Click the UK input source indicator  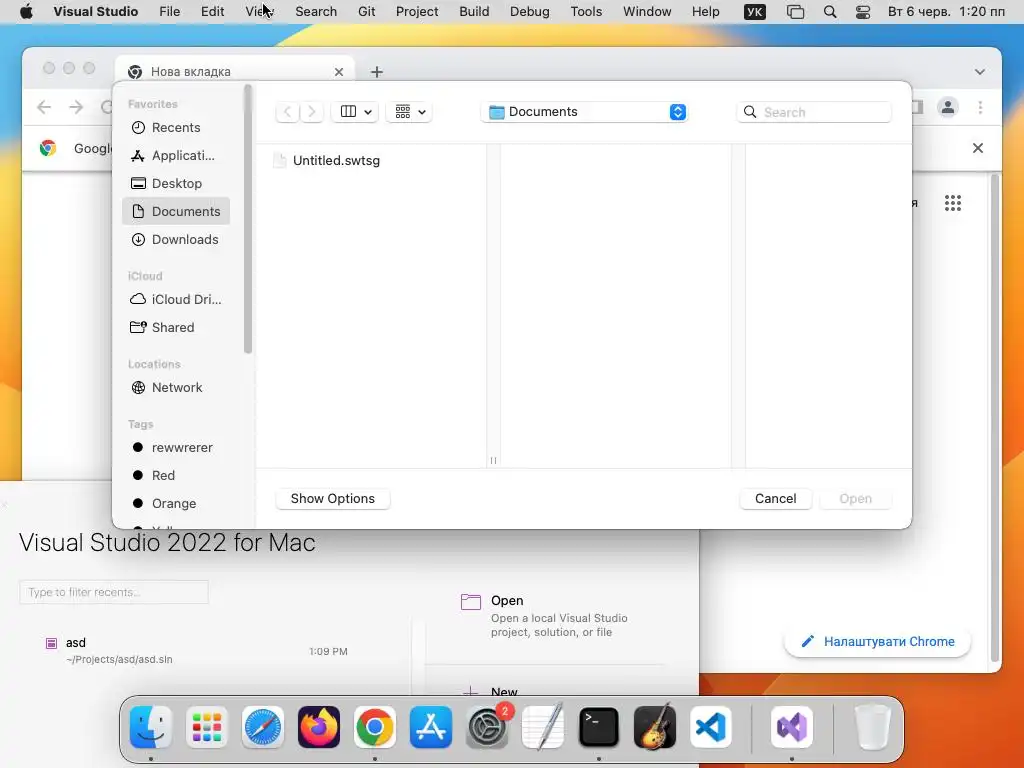coord(755,12)
